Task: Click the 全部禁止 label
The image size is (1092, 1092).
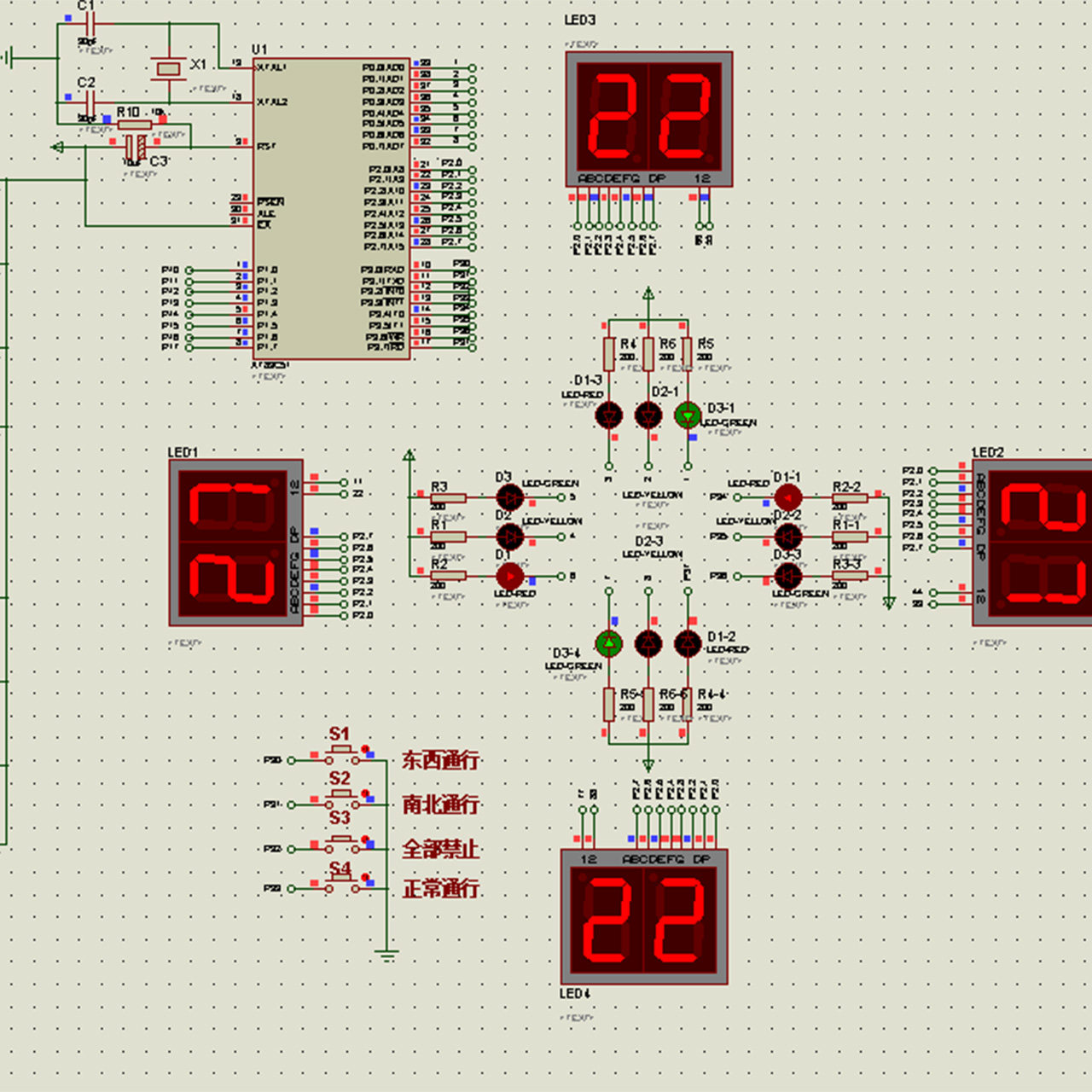Action: pos(441,850)
